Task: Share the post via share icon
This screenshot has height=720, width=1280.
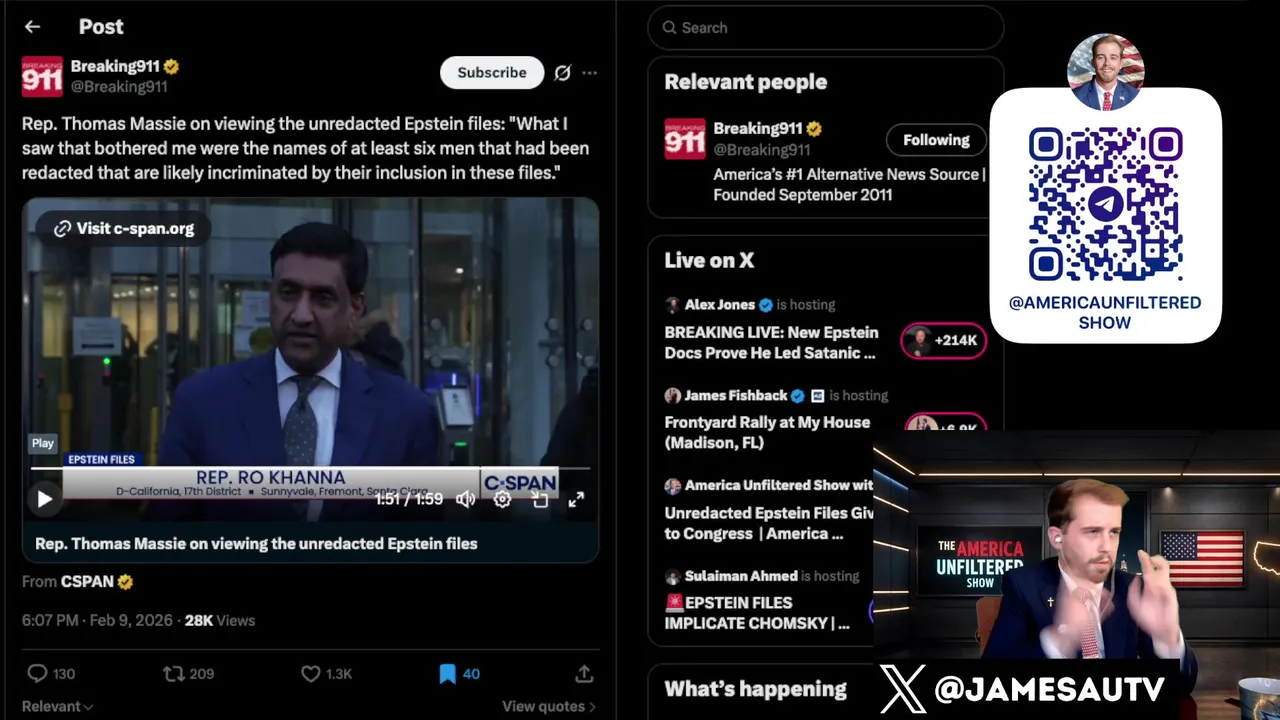Action: [584, 674]
